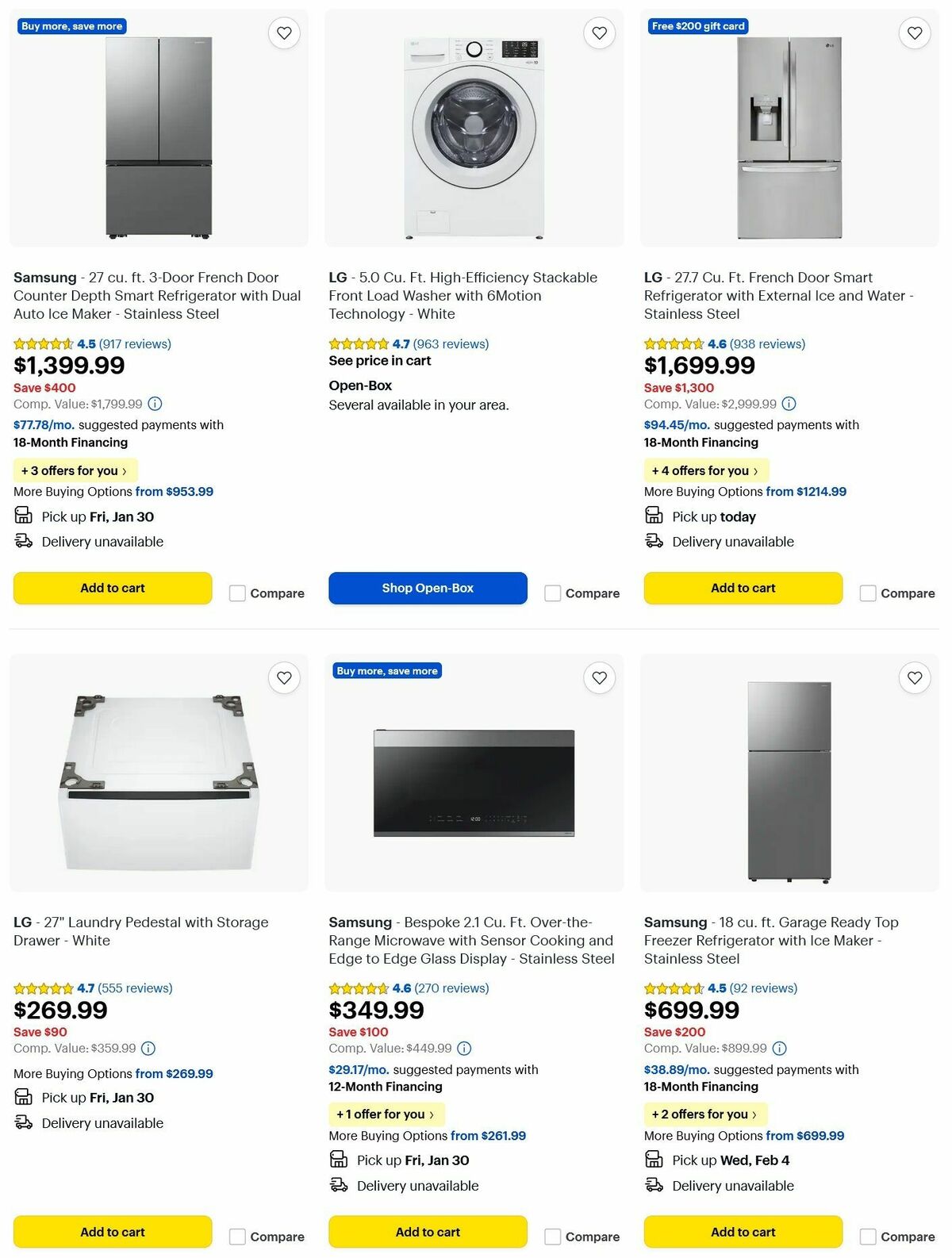Click info icon next to Samsung microwave Comp. Value
952x1258 pixels.
coord(464,1048)
